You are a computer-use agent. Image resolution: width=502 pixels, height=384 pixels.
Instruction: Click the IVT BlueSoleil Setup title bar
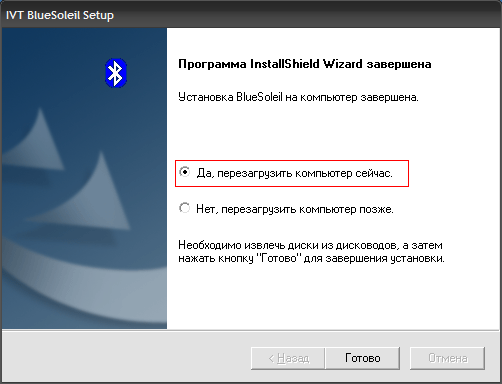(251, 15)
